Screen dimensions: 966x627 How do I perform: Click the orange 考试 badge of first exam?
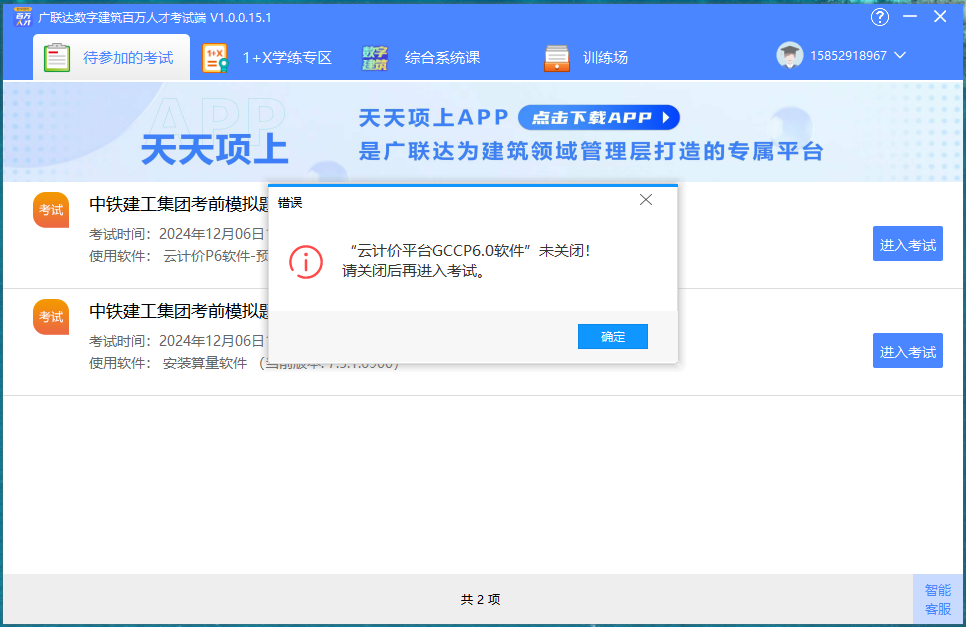point(51,210)
